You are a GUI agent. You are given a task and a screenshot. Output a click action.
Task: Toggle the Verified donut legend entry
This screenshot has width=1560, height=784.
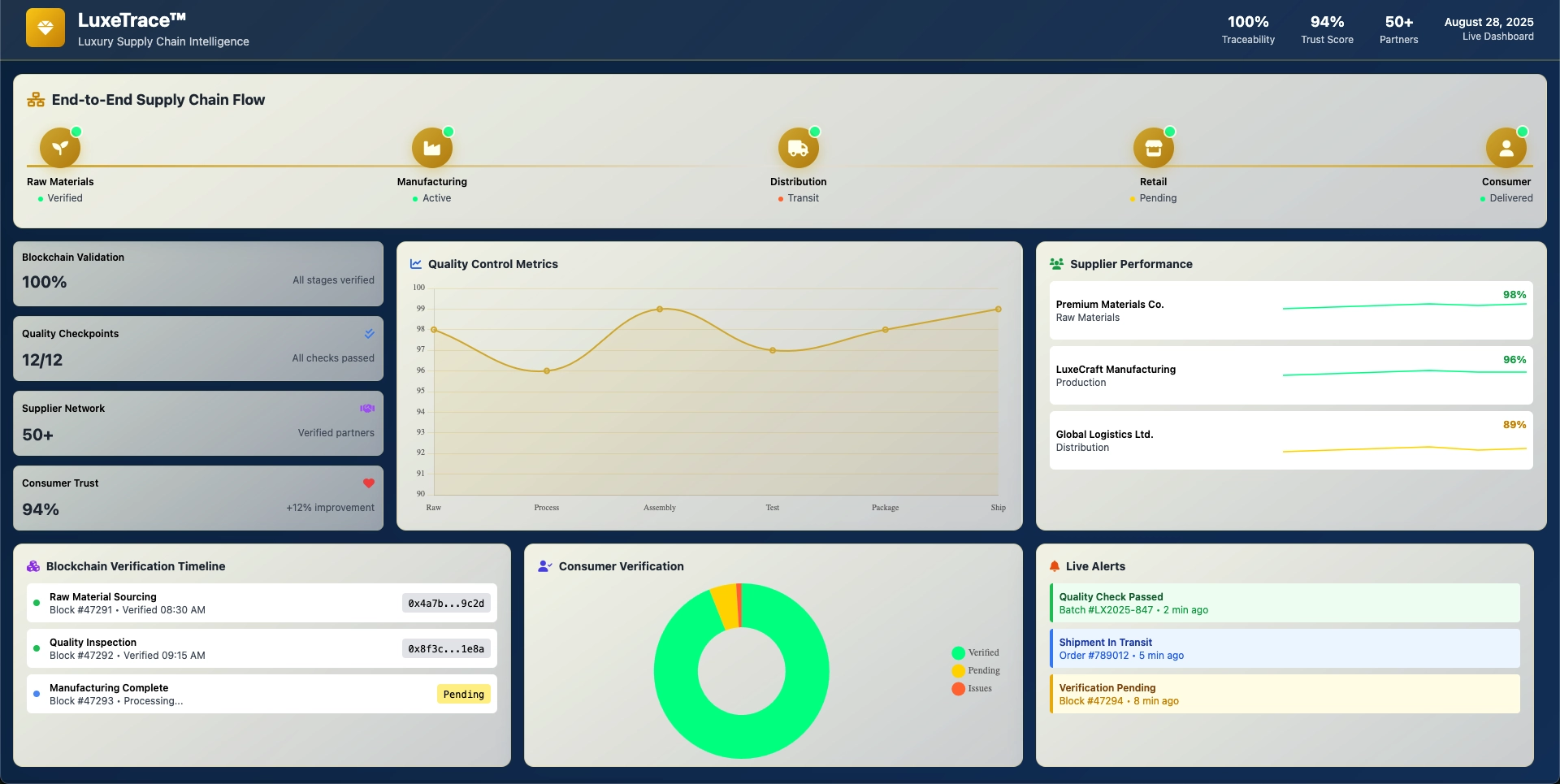975,652
